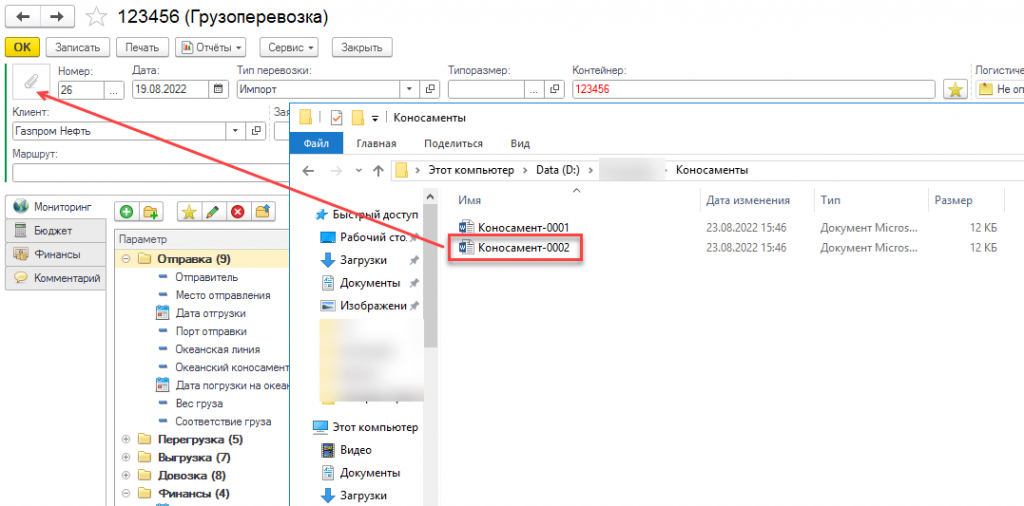Click the Записать button
The image size is (1024, 506).
click(77, 47)
